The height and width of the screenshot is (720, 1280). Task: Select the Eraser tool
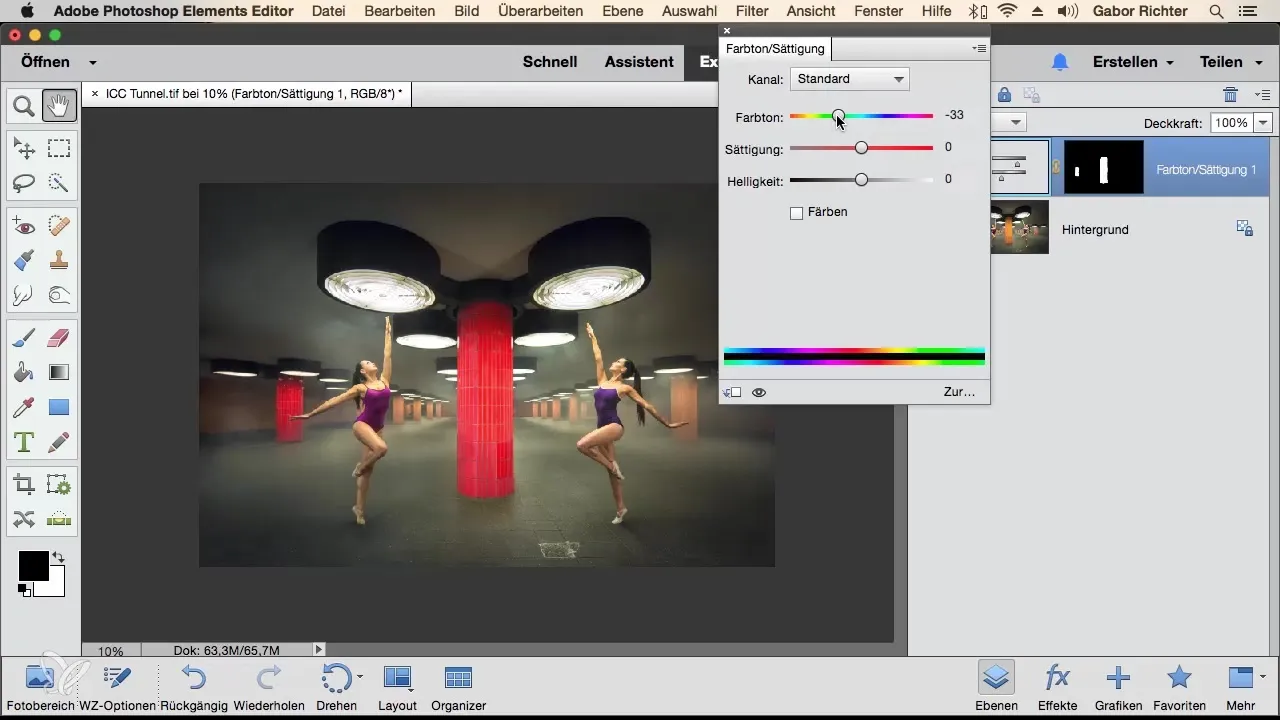(x=59, y=339)
